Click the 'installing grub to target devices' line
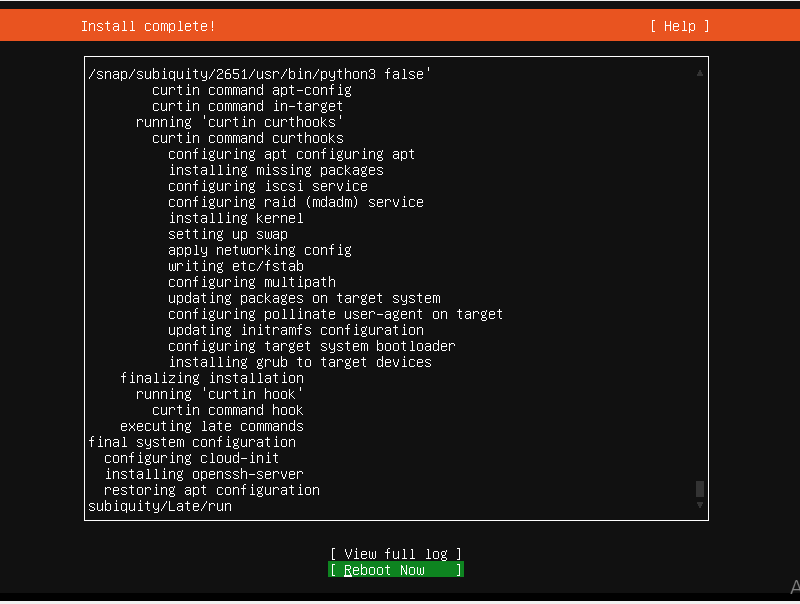This screenshot has width=800, height=604. click(x=299, y=362)
